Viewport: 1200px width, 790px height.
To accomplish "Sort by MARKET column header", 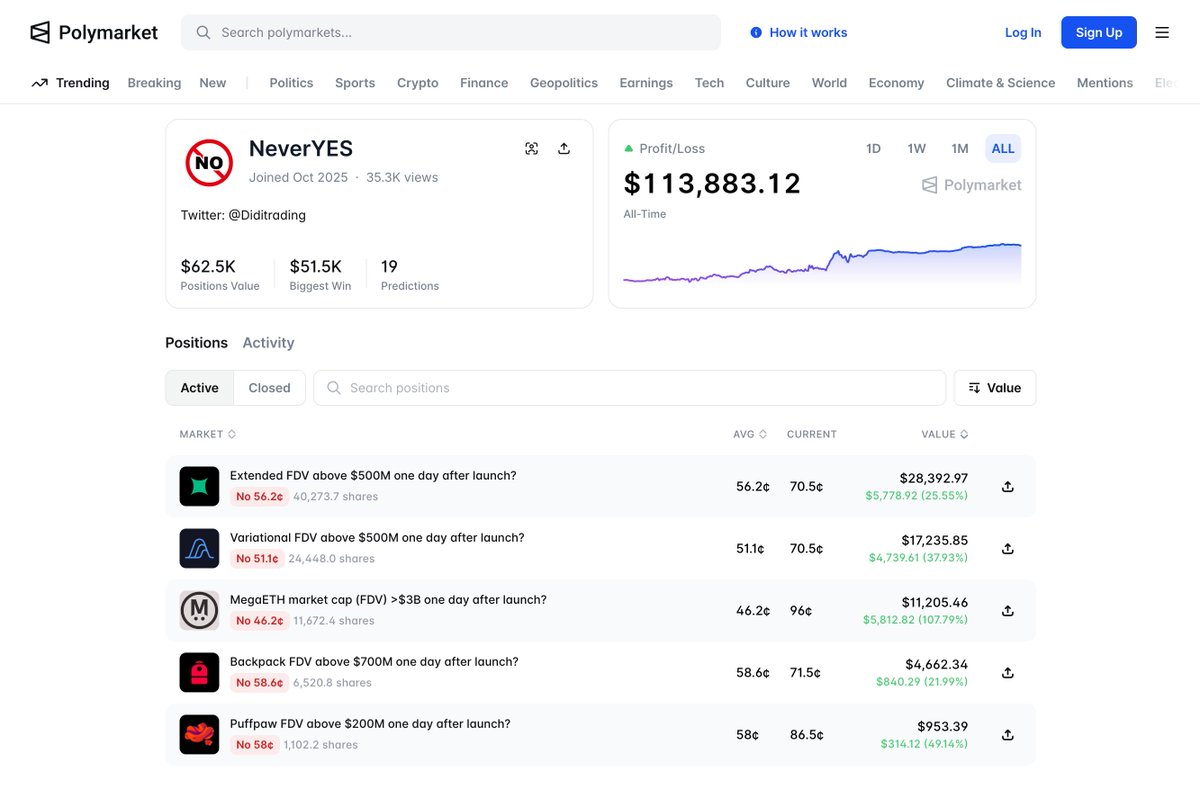I will pos(208,434).
